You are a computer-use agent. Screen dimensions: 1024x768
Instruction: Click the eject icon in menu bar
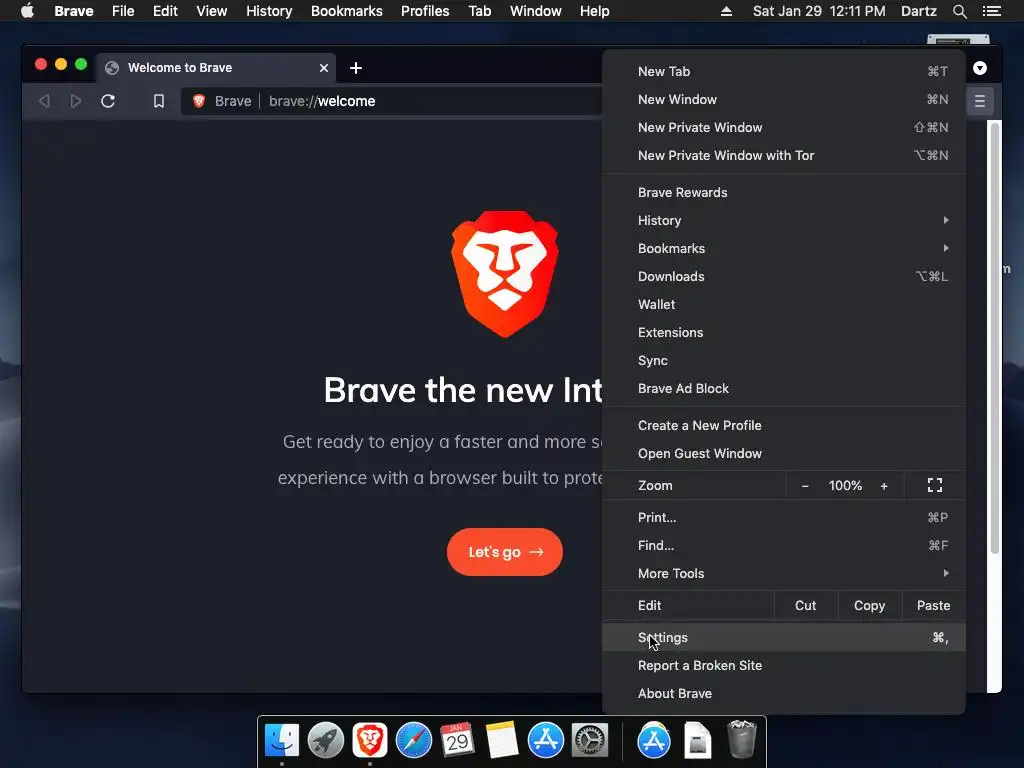726,11
